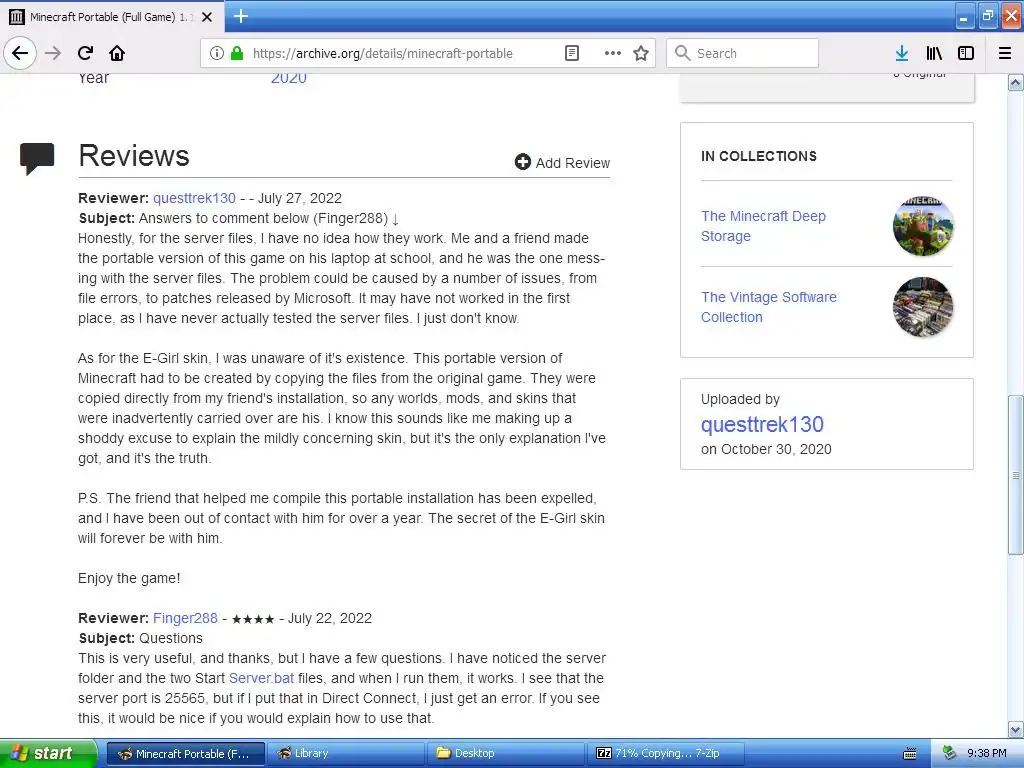Open the 2020 year link
The image size is (1024, 768).
click(289, 79)
